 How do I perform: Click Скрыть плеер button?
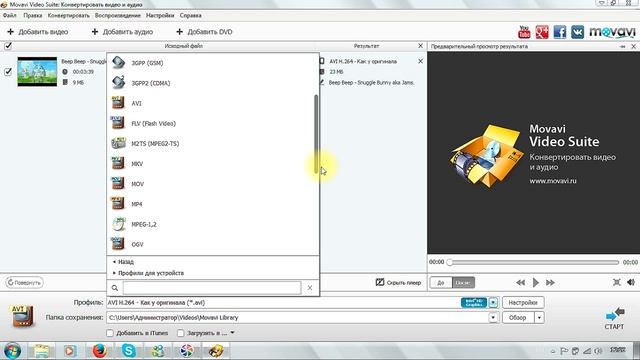click(398, 282)
